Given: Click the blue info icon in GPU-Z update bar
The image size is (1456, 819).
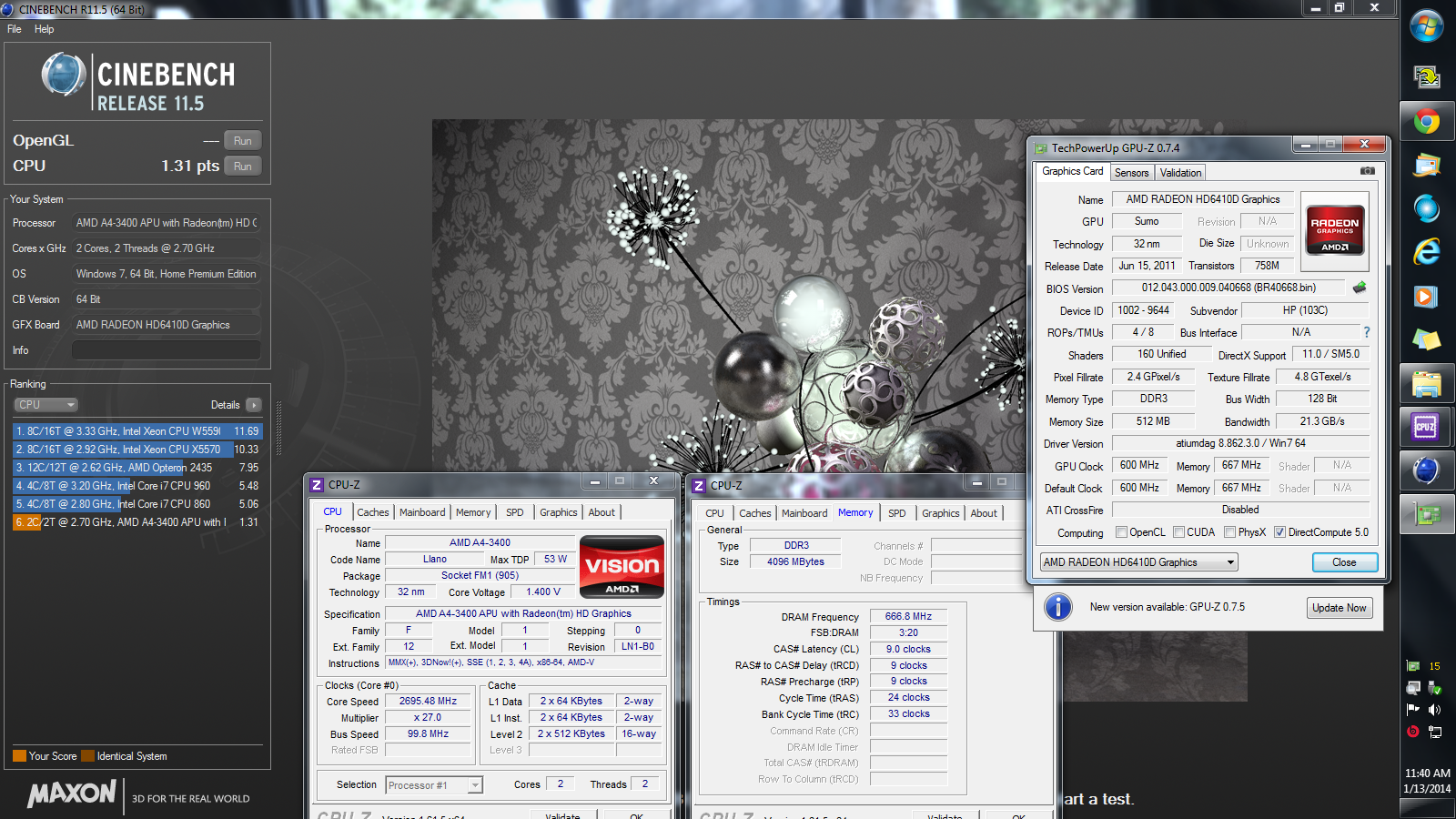Looking at the screenshot, I should (x=1058, y=607).
